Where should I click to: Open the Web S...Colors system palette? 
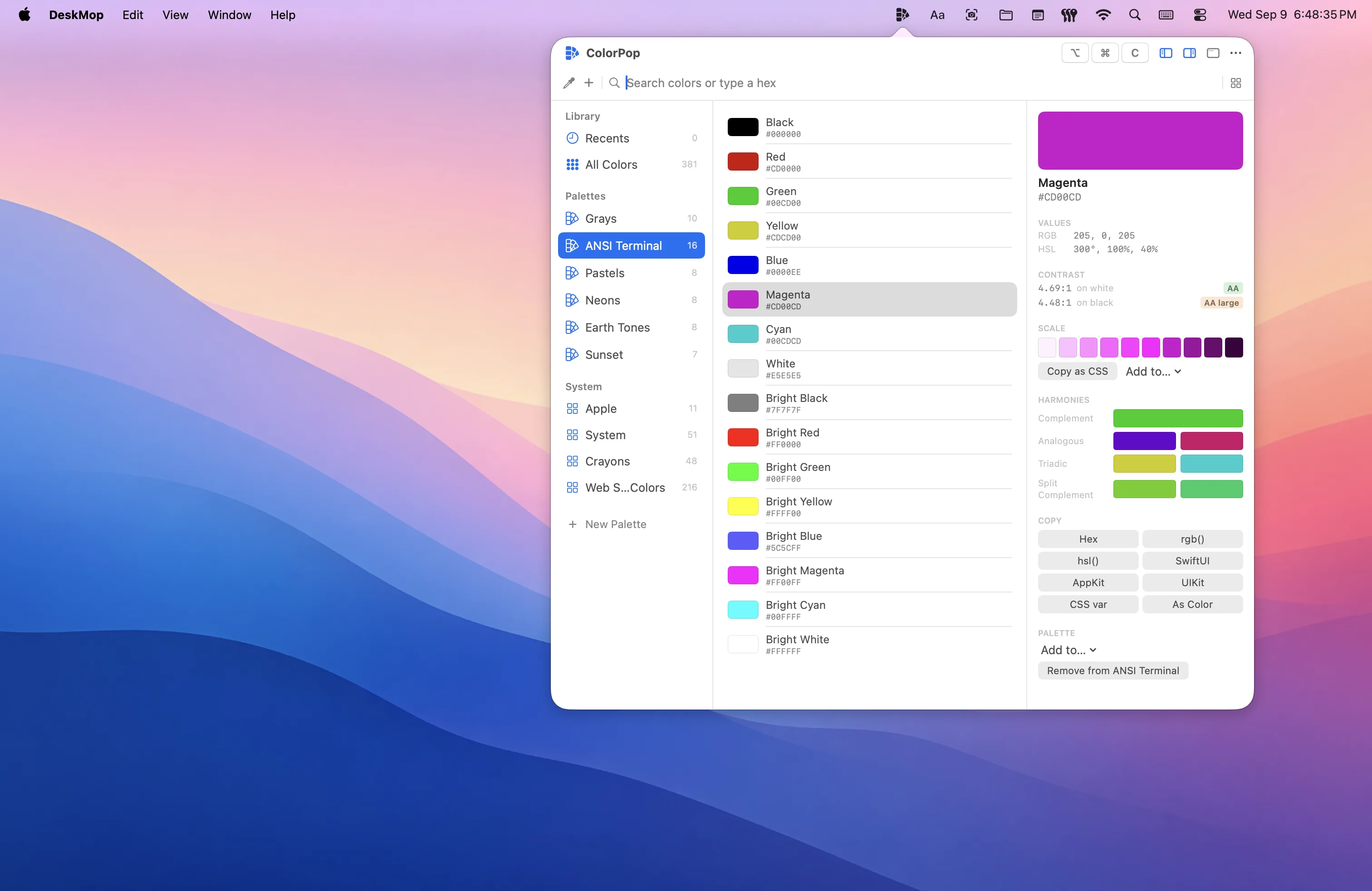click(631, 488)
